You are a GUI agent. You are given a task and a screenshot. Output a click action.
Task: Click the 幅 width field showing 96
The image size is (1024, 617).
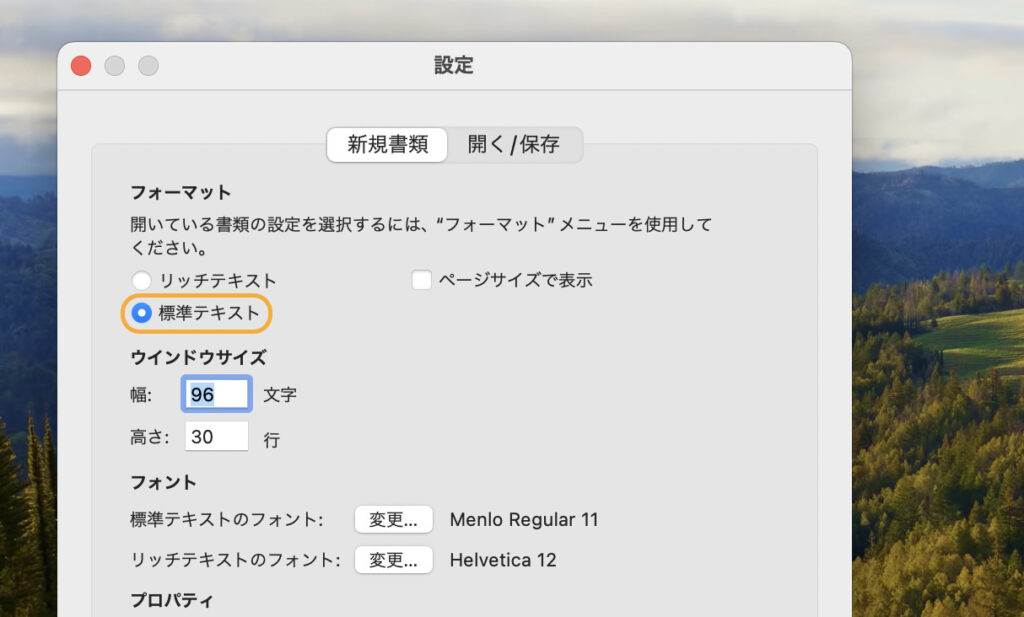point(216,395)
